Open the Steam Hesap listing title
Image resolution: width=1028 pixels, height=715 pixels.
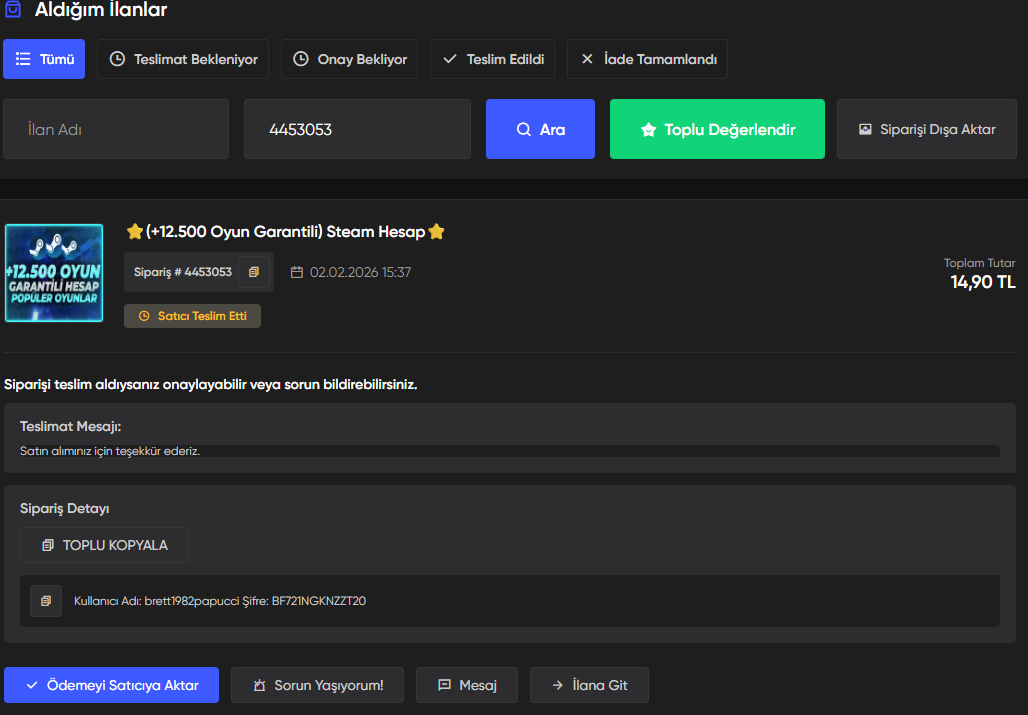point(285,231)
